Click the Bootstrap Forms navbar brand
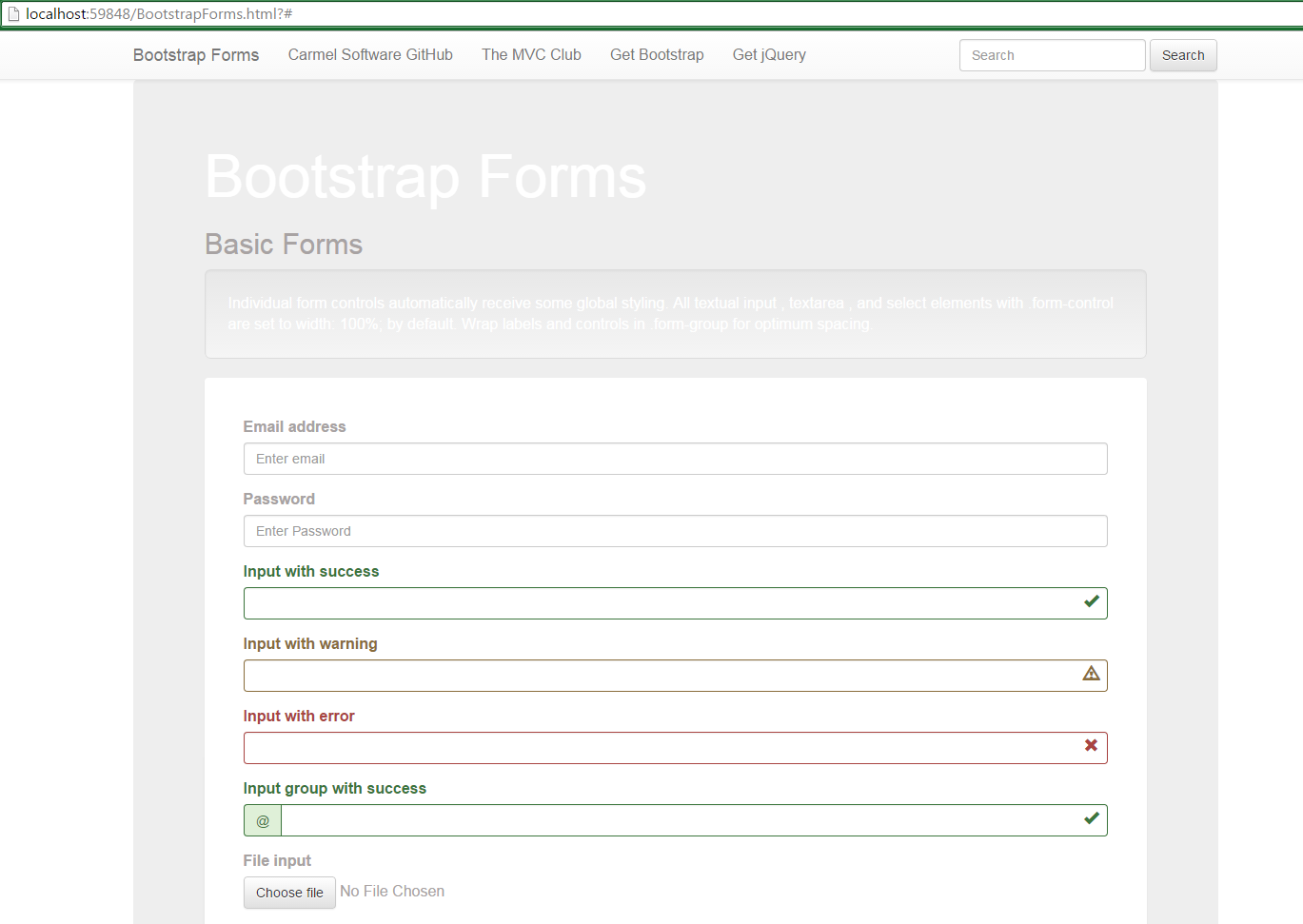The width and height of the screenshot is (1303, 924). click(x=195, y=54)
